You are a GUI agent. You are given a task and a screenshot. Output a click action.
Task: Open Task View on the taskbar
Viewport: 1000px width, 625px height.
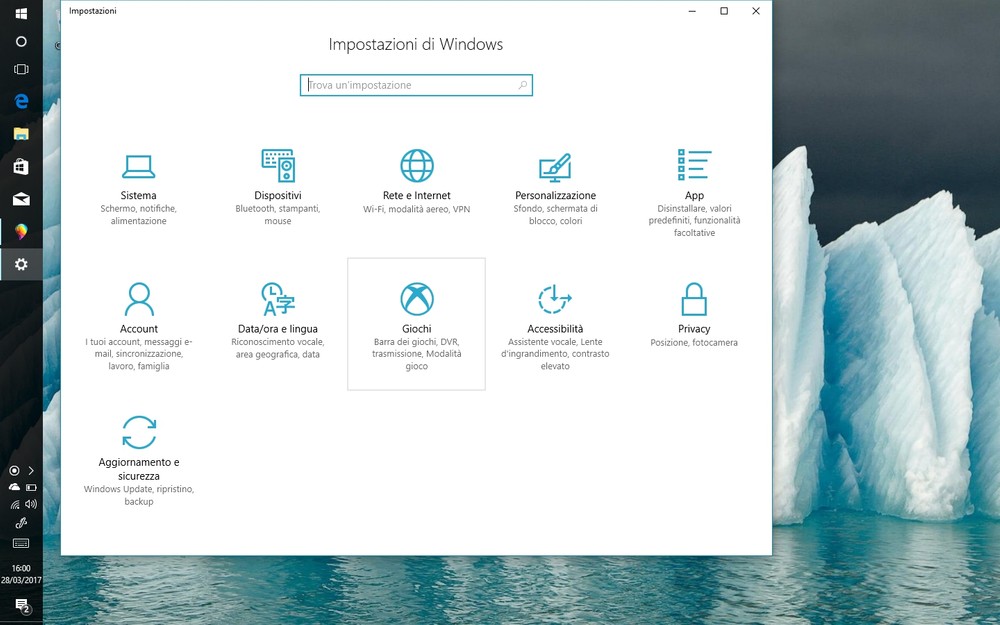click(x=21, y=69)
